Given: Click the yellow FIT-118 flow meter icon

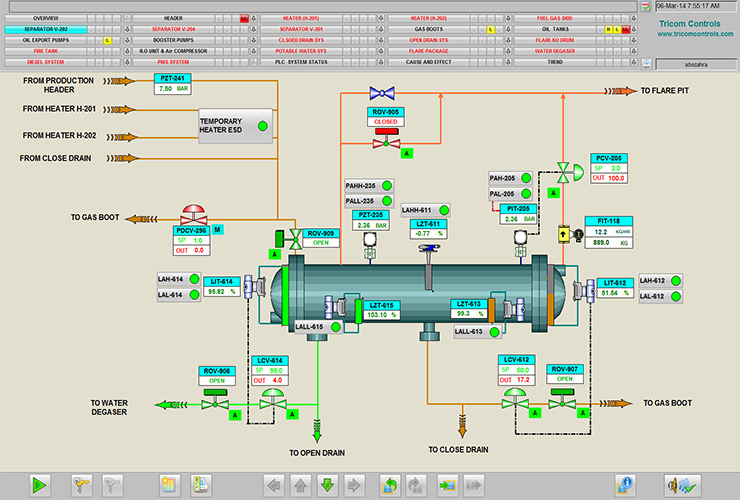Looking at the screenshot, I should point(565,232).
